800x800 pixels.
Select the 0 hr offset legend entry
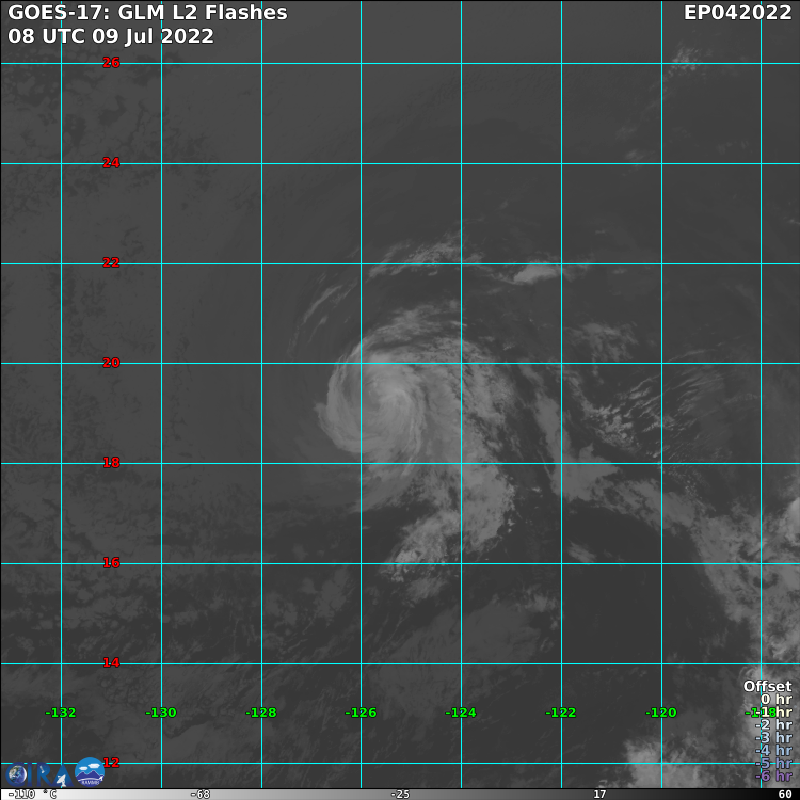[x=775, y=699]
